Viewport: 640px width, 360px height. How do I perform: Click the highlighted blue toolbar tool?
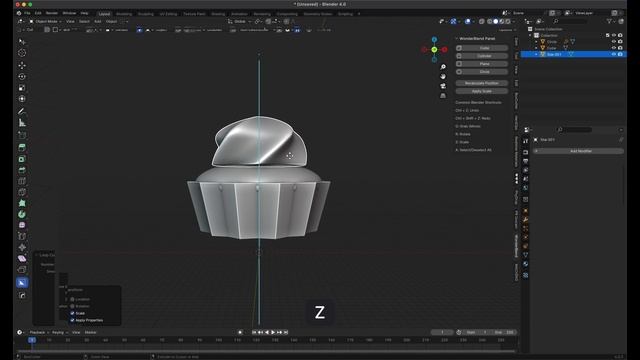(22, 282)
